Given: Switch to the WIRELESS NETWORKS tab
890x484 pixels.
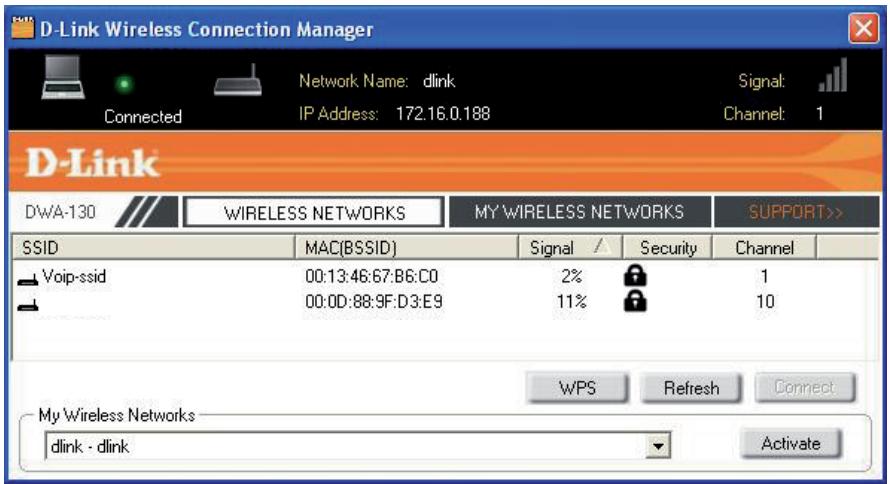Looking at the screenshot, I should click(x=314, y=213).
